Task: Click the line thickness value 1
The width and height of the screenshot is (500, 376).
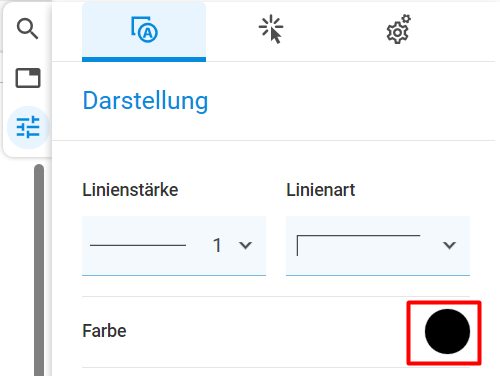Action: click(x=217, y=245)
